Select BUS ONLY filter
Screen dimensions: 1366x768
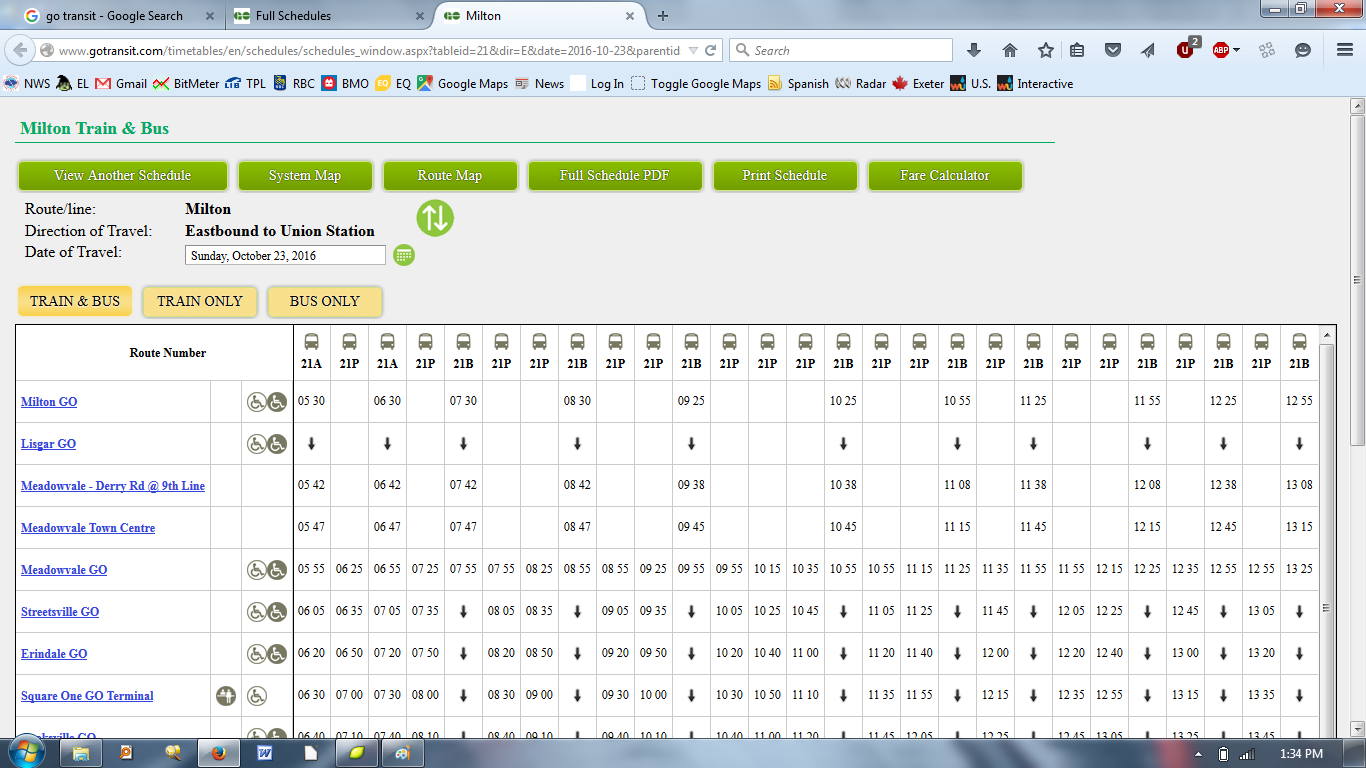pos(325,301)
